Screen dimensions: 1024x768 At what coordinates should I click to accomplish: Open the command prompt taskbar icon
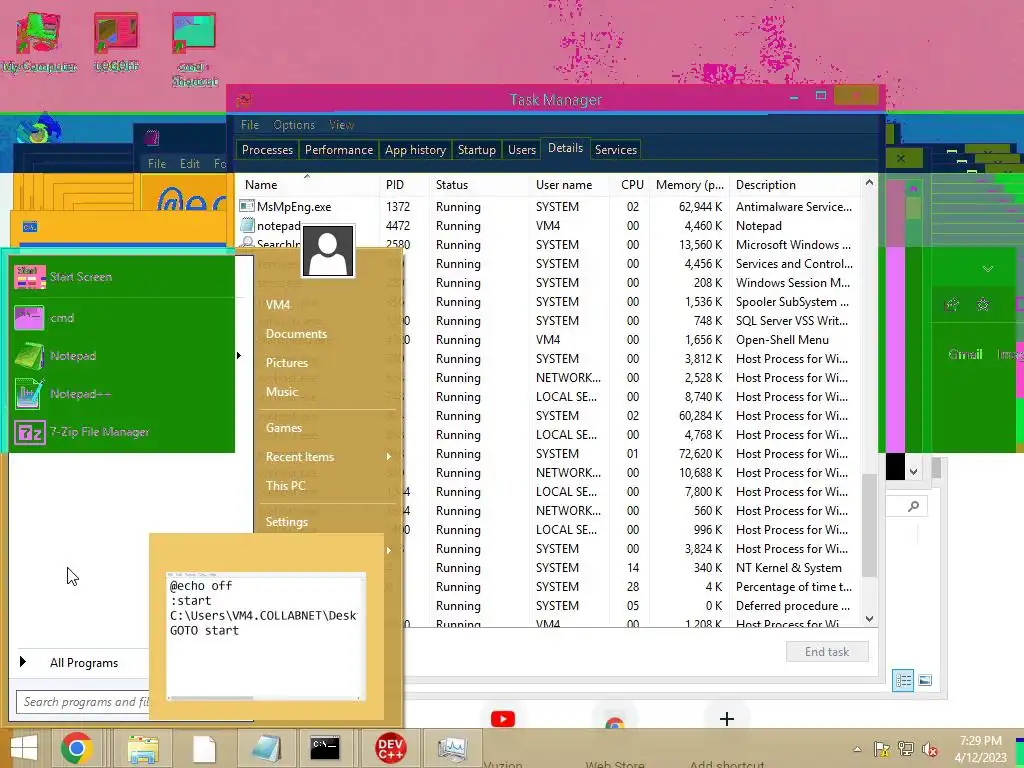(325, 748)
